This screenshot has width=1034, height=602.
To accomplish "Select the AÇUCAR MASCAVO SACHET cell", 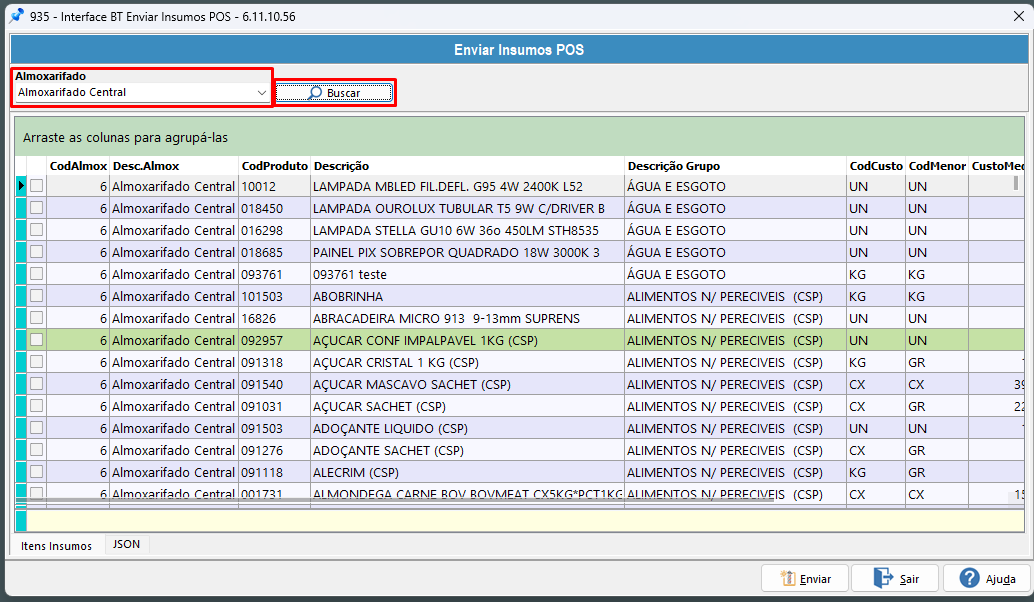I will [x=467, y=384].
